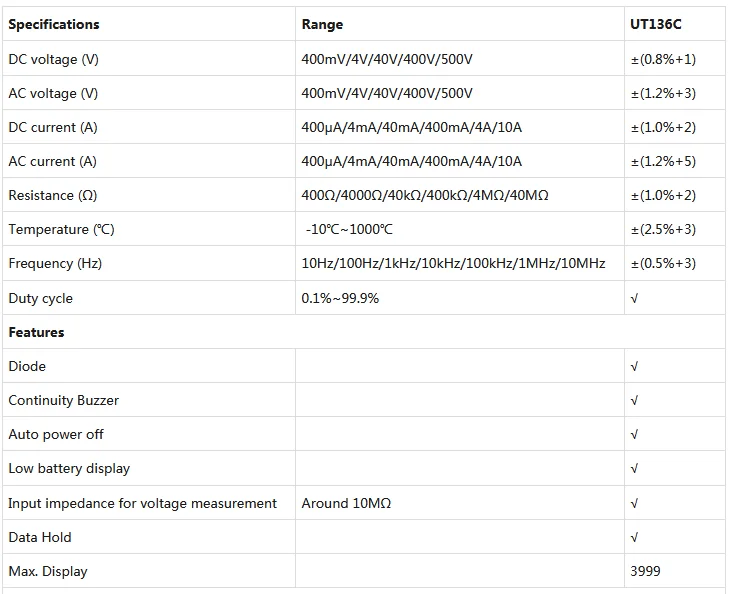Image resolution: width=735 pixels, height=594 pixels.
Task: Click the Diode row checkmark
Action: pyautogui.click(x=634, y=367)
